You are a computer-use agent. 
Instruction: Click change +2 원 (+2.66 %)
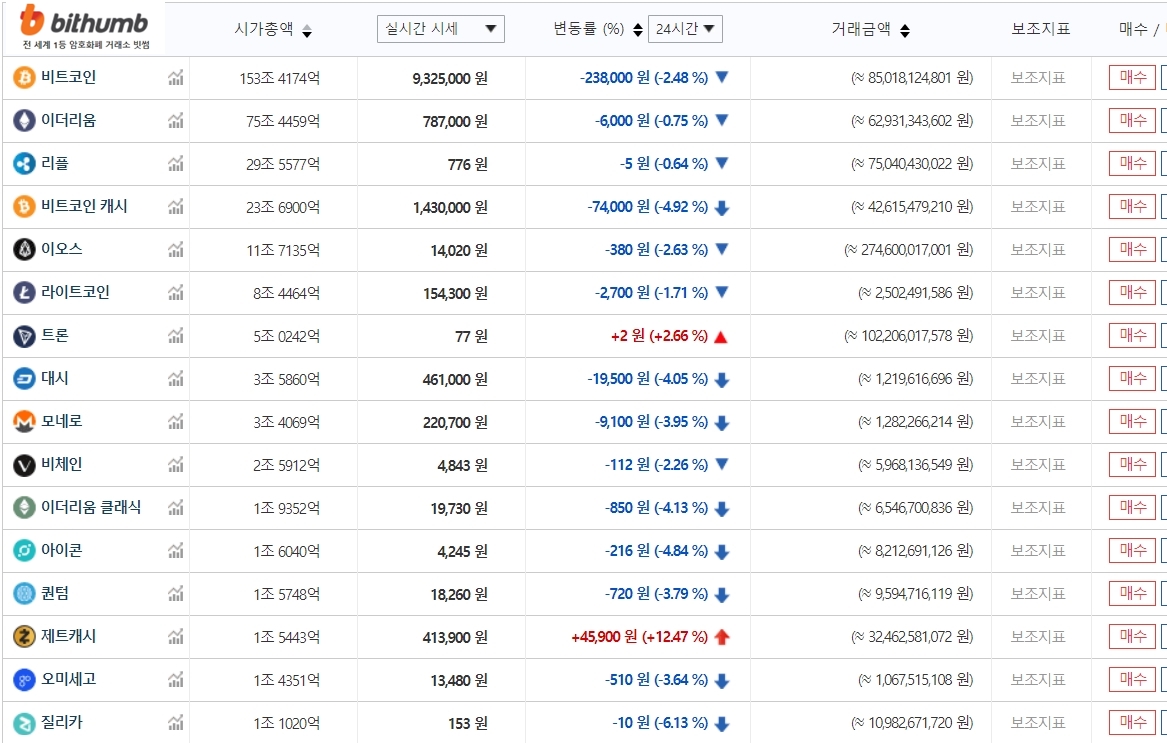[659, 337]
